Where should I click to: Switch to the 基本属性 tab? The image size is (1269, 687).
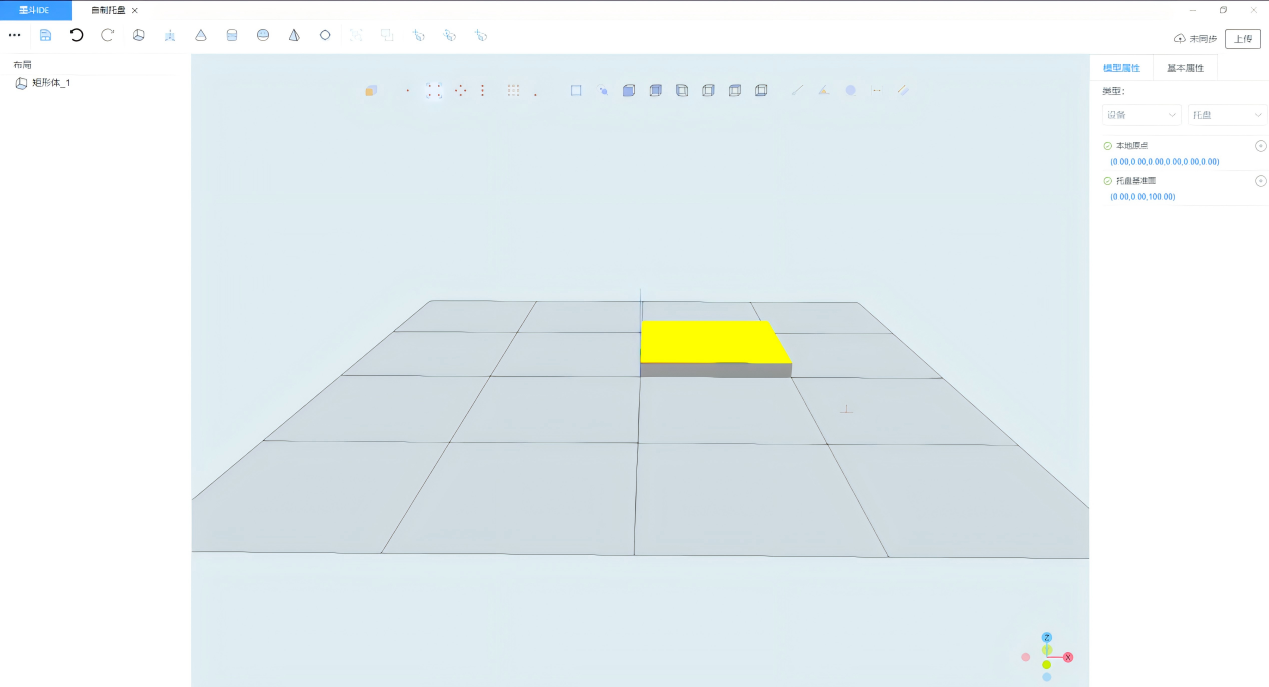point(1185,68)
